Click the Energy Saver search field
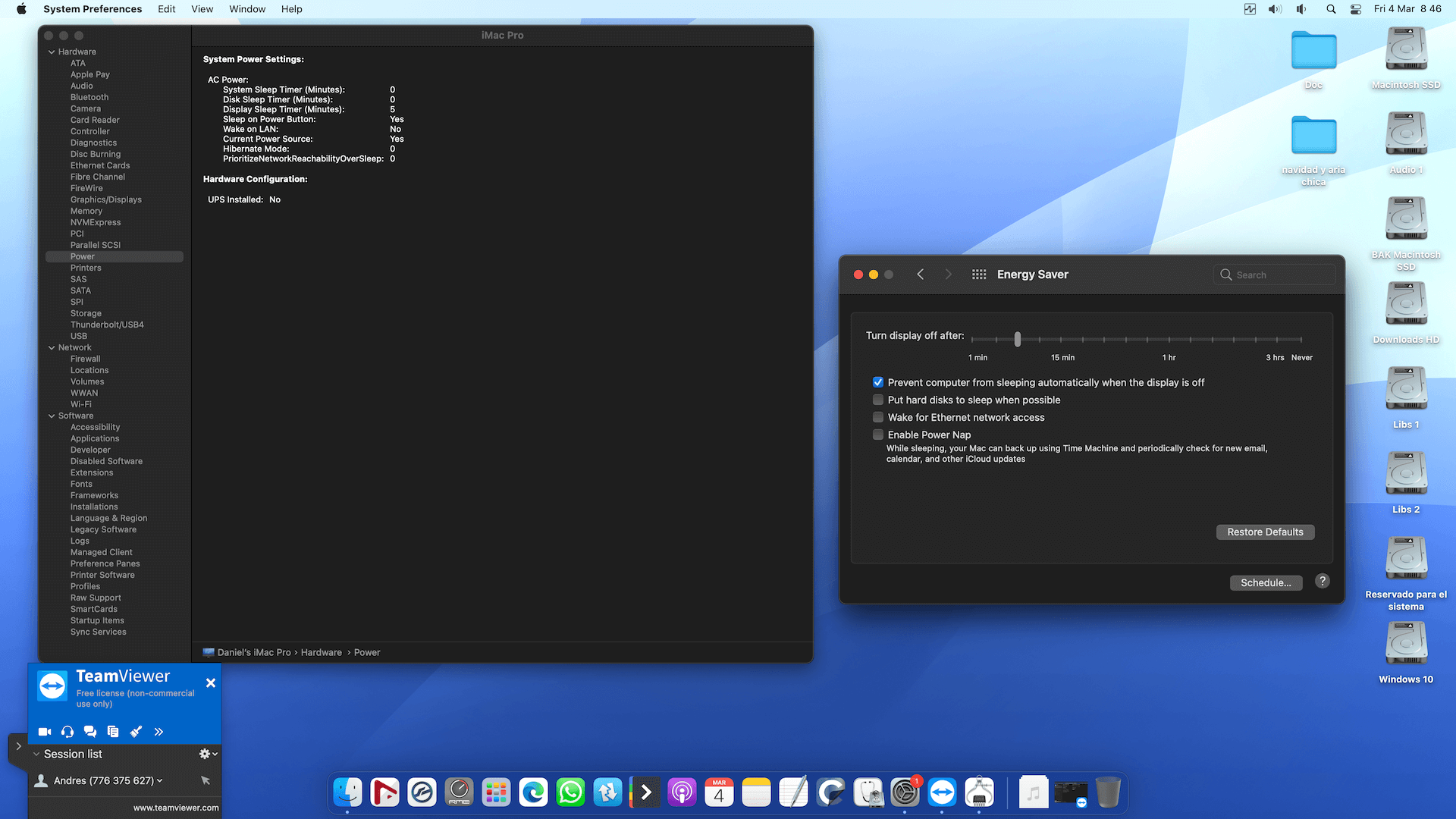 pyautogui.click(x=1275, y=275)
